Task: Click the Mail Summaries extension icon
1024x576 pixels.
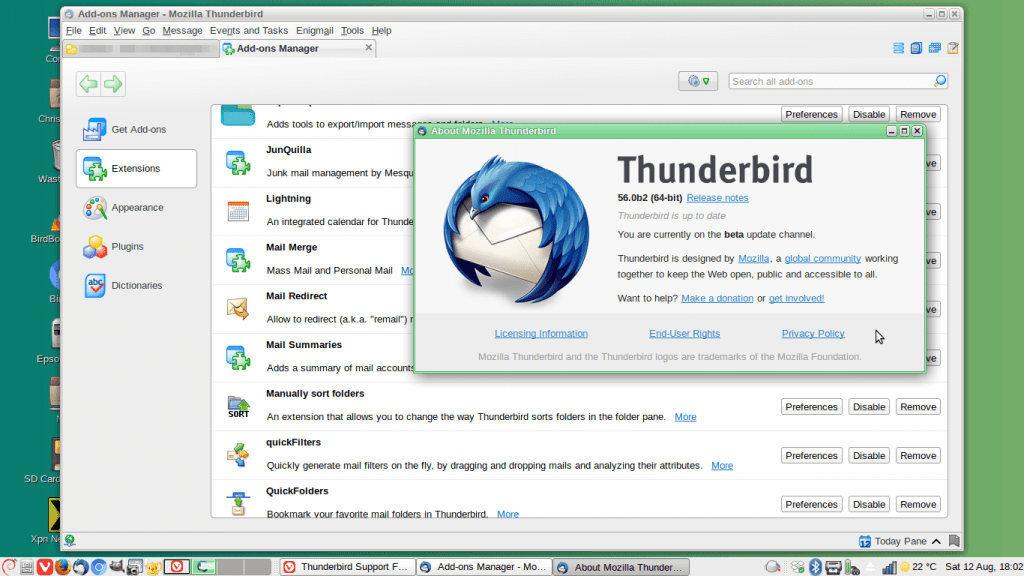Action: [238, 357]
